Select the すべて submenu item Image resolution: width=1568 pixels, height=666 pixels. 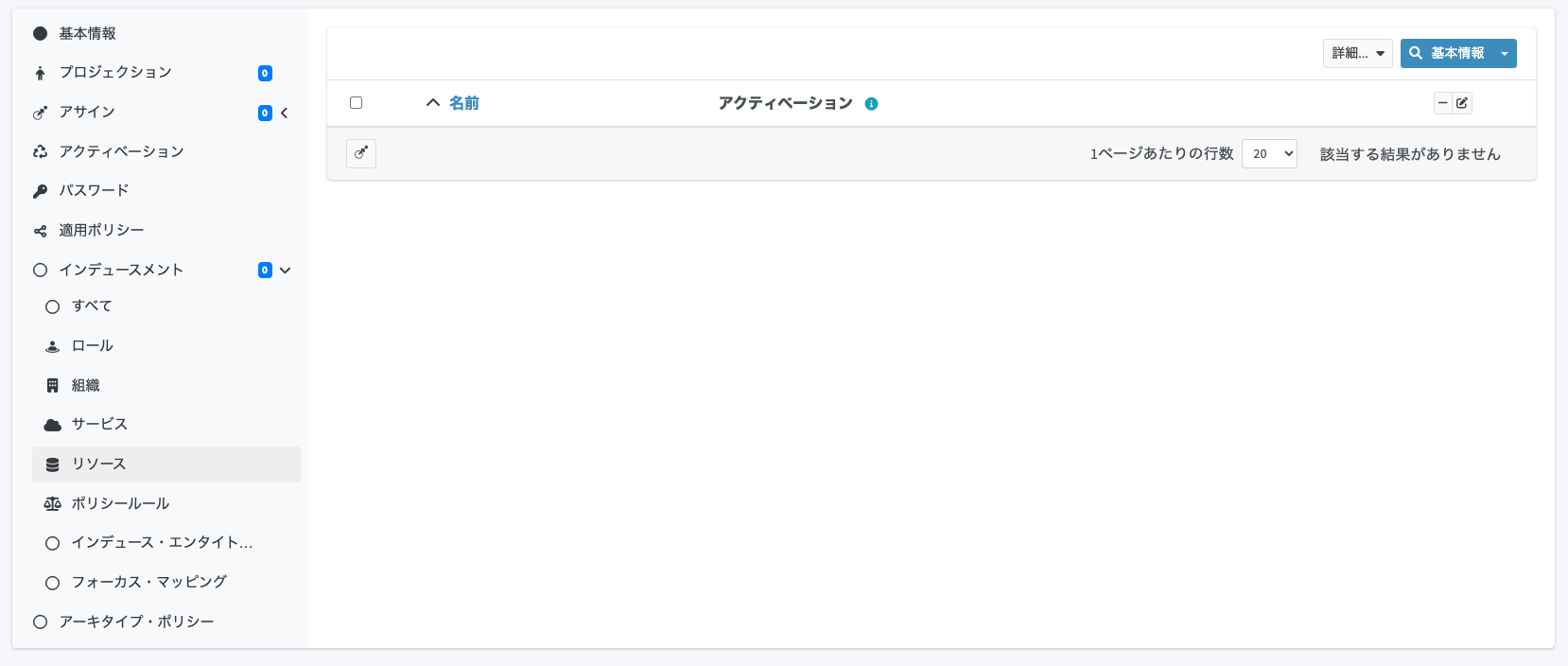[166, 307]
